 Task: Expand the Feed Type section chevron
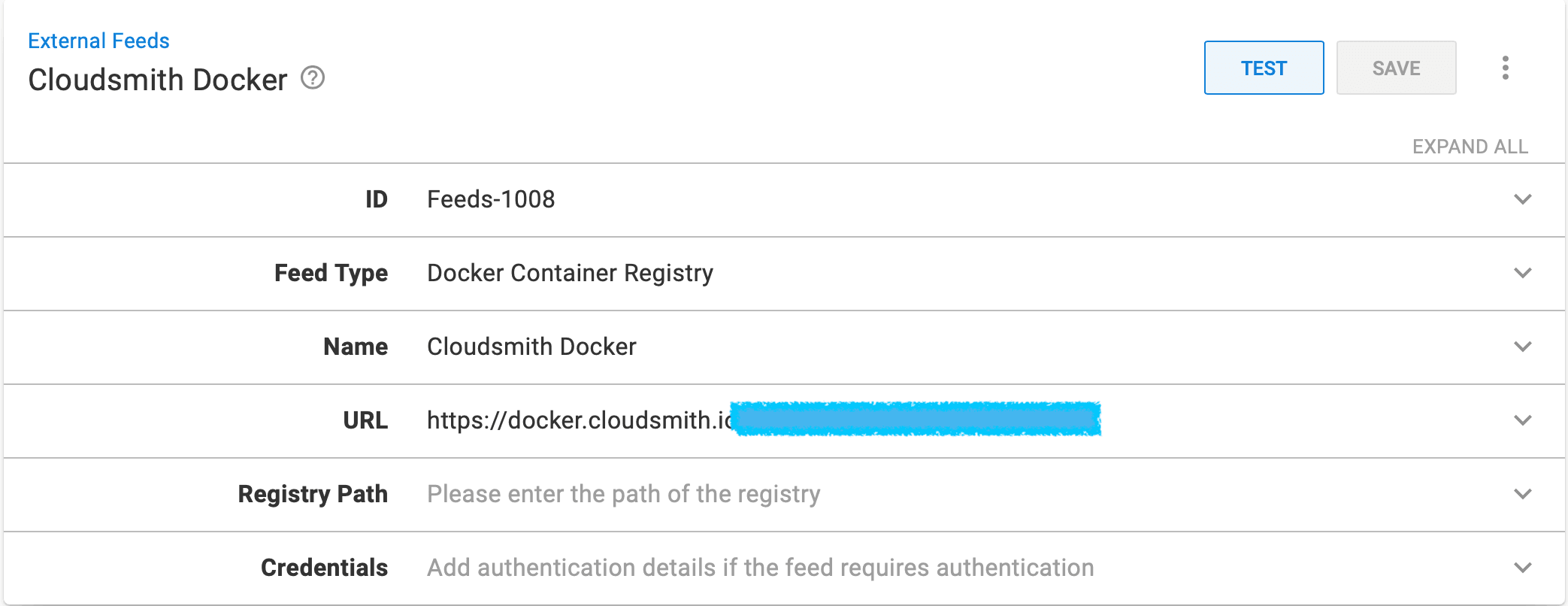pyautogui.click(x=1523, y=273)
